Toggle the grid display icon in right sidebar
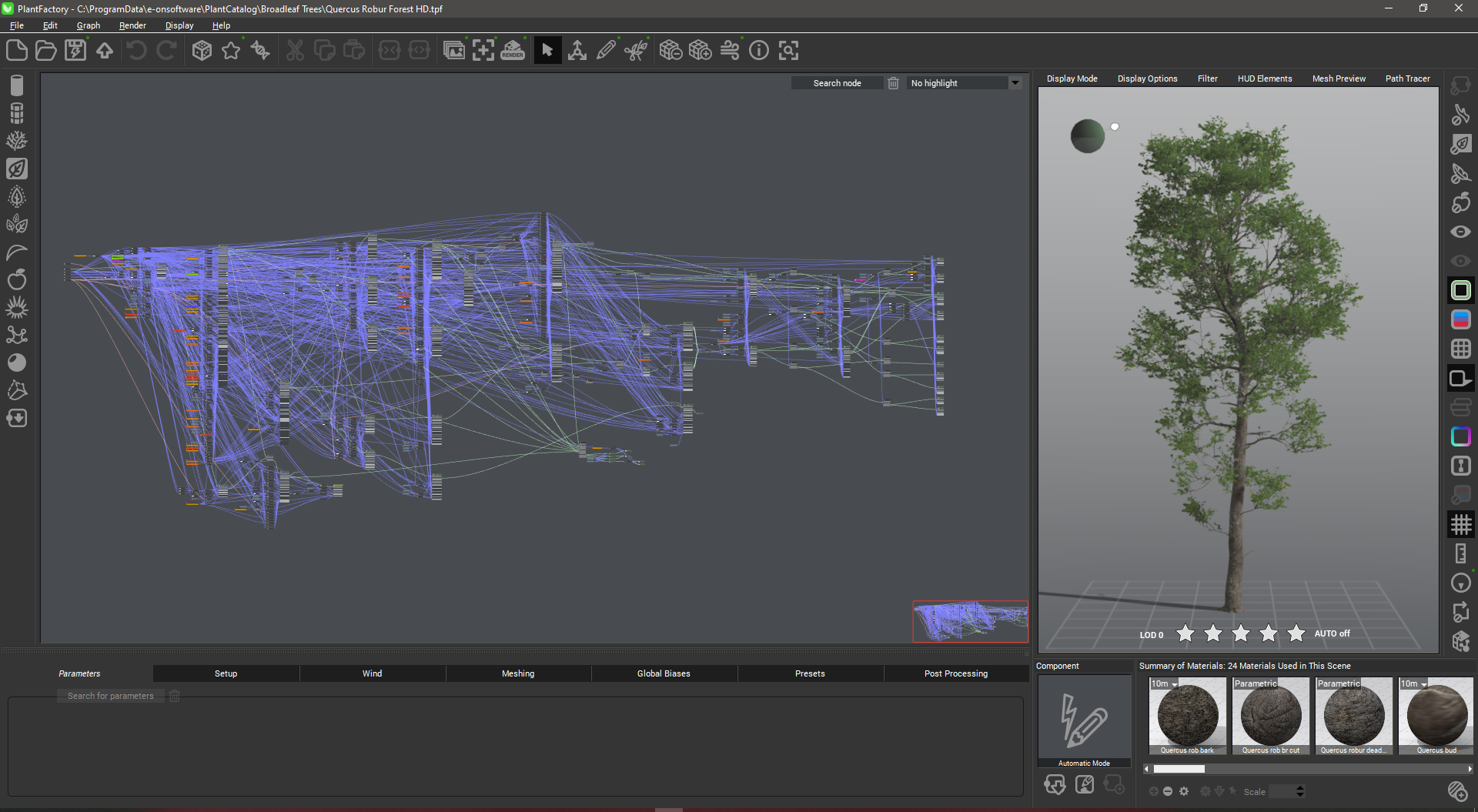 coord(1460,524)
